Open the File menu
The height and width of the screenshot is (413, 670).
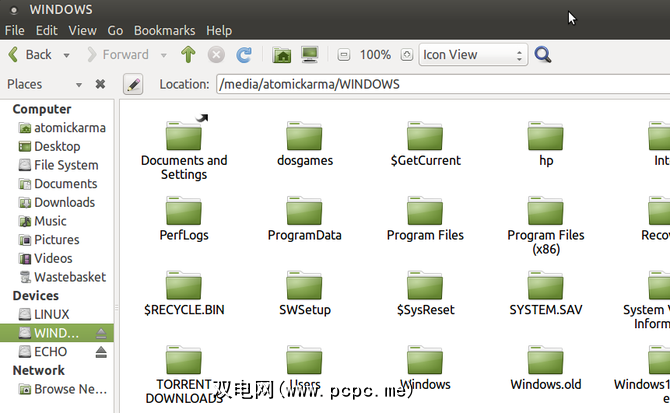pyautogui.click(x=15, y=31)
